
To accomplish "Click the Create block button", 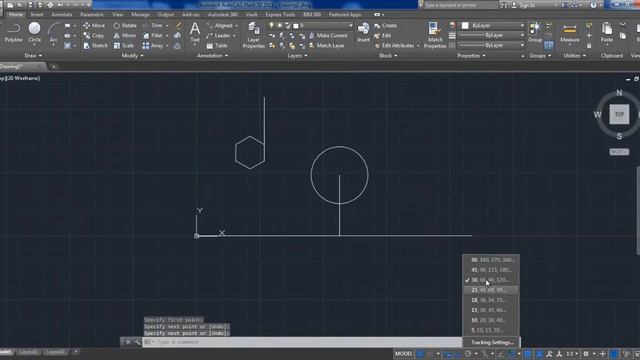I will (385, 25).
